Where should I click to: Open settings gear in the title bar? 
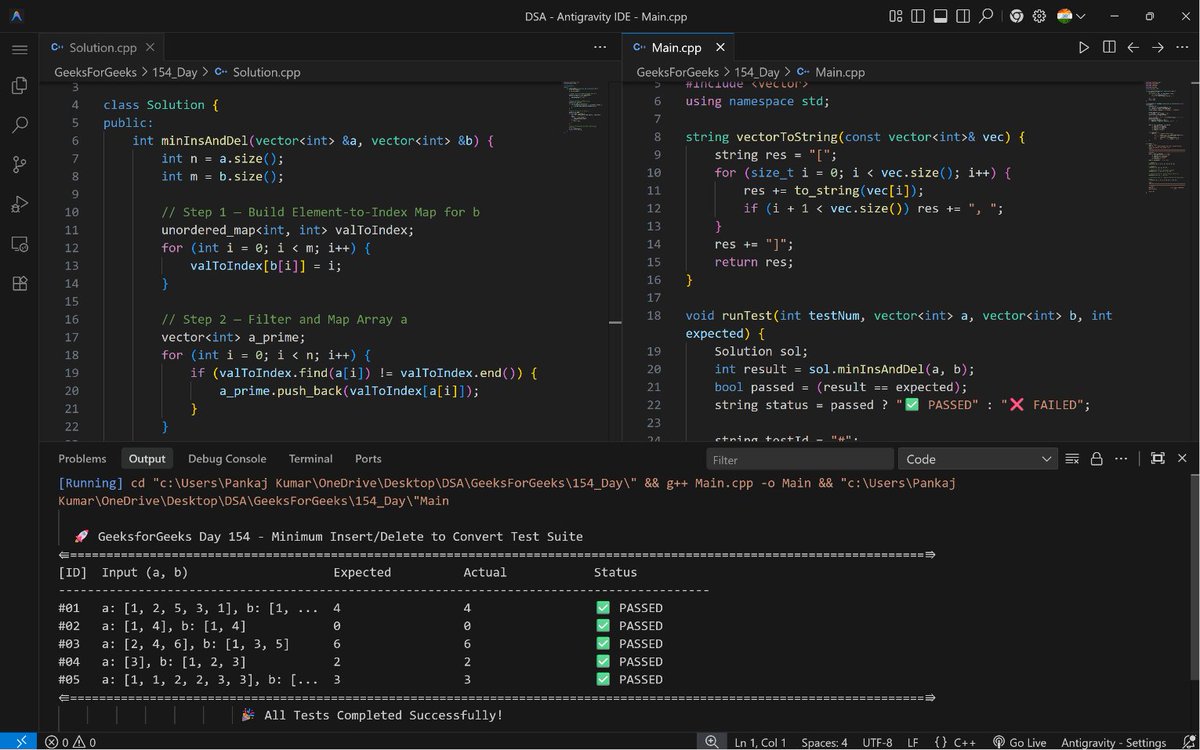coord(1039,16)
